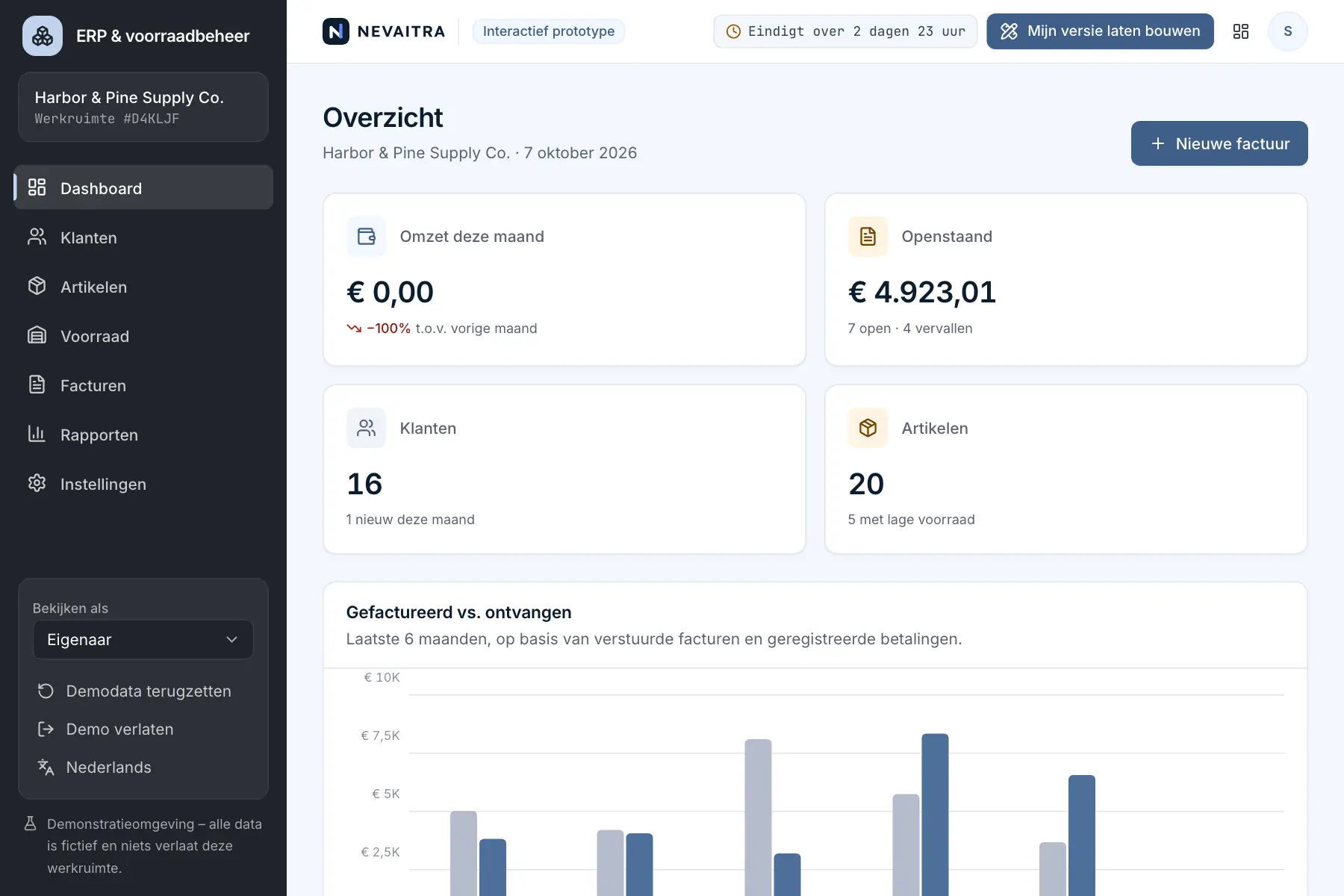Open Artikelen in the sidebar
The height and width of the screenshot is (896, 1344).
click(x=143, y=287)
